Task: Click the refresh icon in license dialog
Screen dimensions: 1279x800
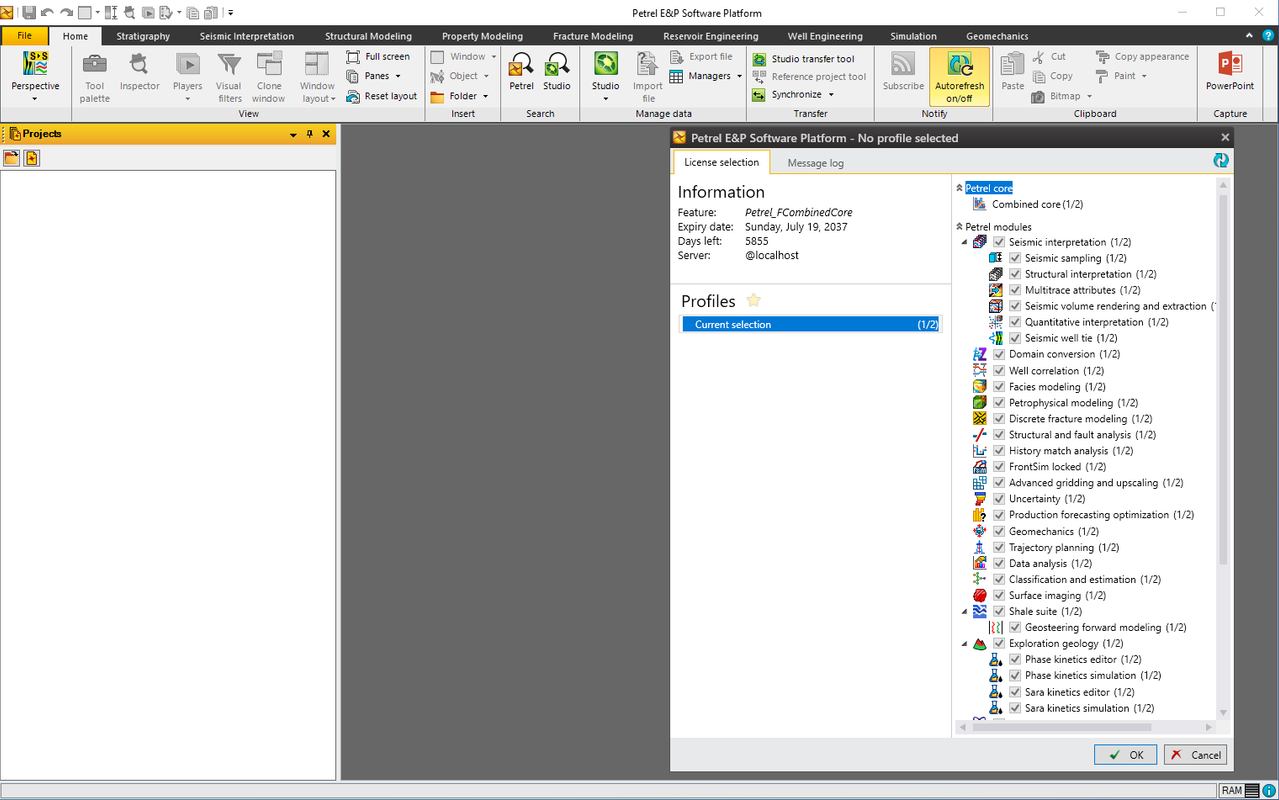Action: point(1220,160)
